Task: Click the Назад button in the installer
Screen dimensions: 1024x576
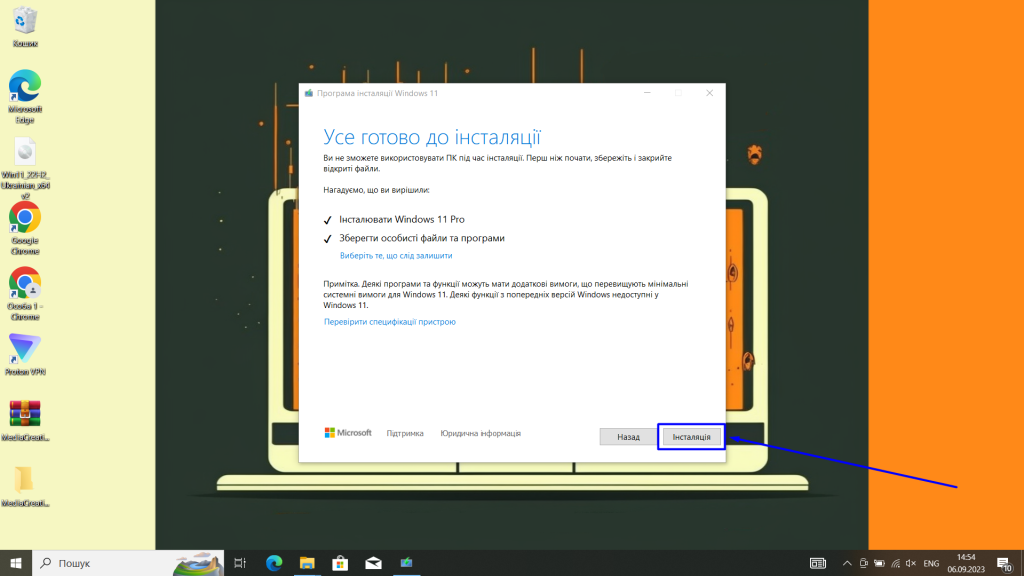Action: pyautogui.click(x=628, y=437)
